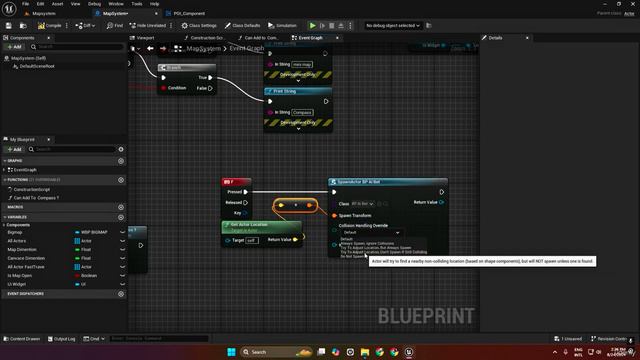The height and width of the screenshot is (360, 640).
Task: Click the graph forward navigation arrow
Action: click(163, 49)
